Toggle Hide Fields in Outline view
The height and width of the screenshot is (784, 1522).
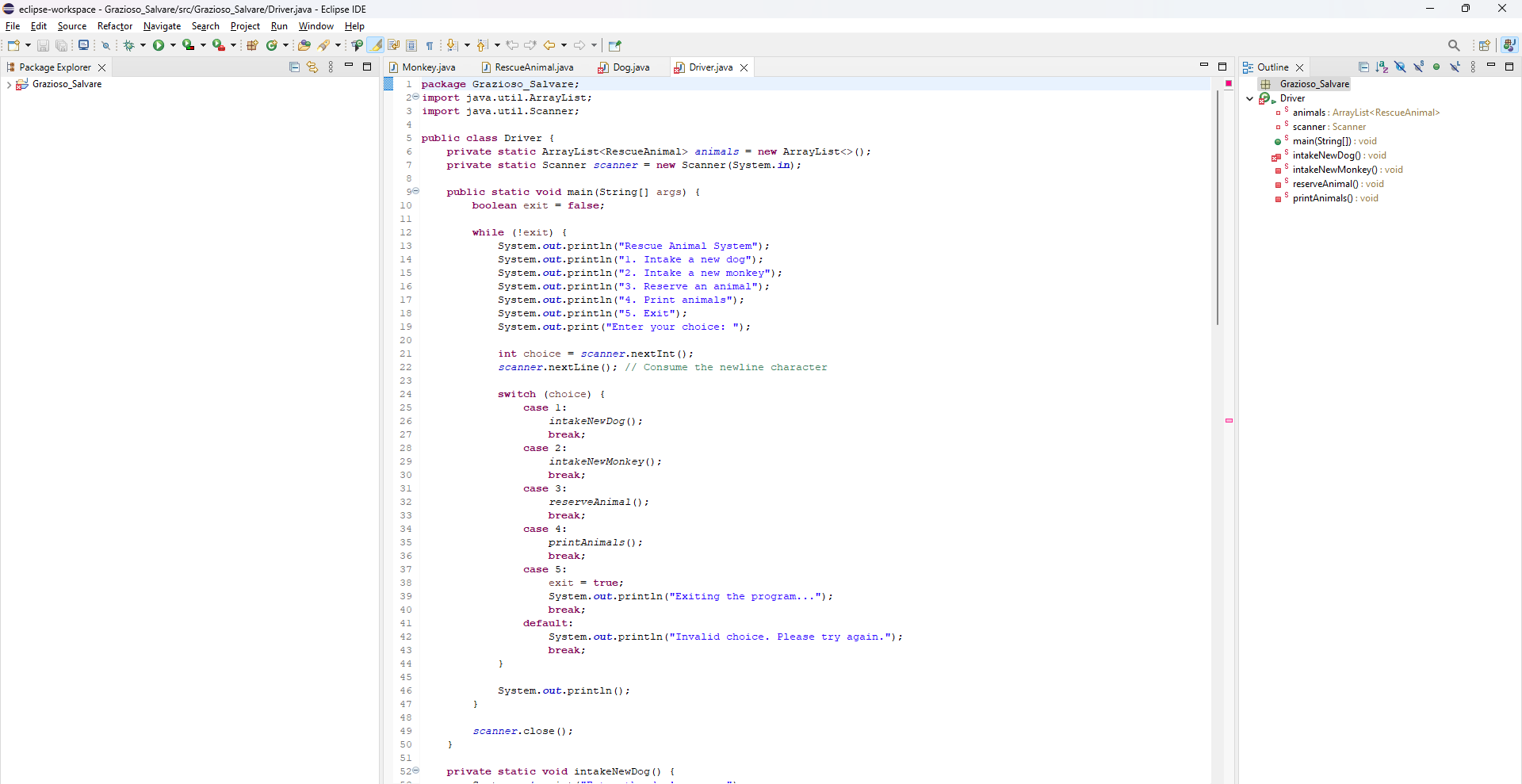(1400, 67)
